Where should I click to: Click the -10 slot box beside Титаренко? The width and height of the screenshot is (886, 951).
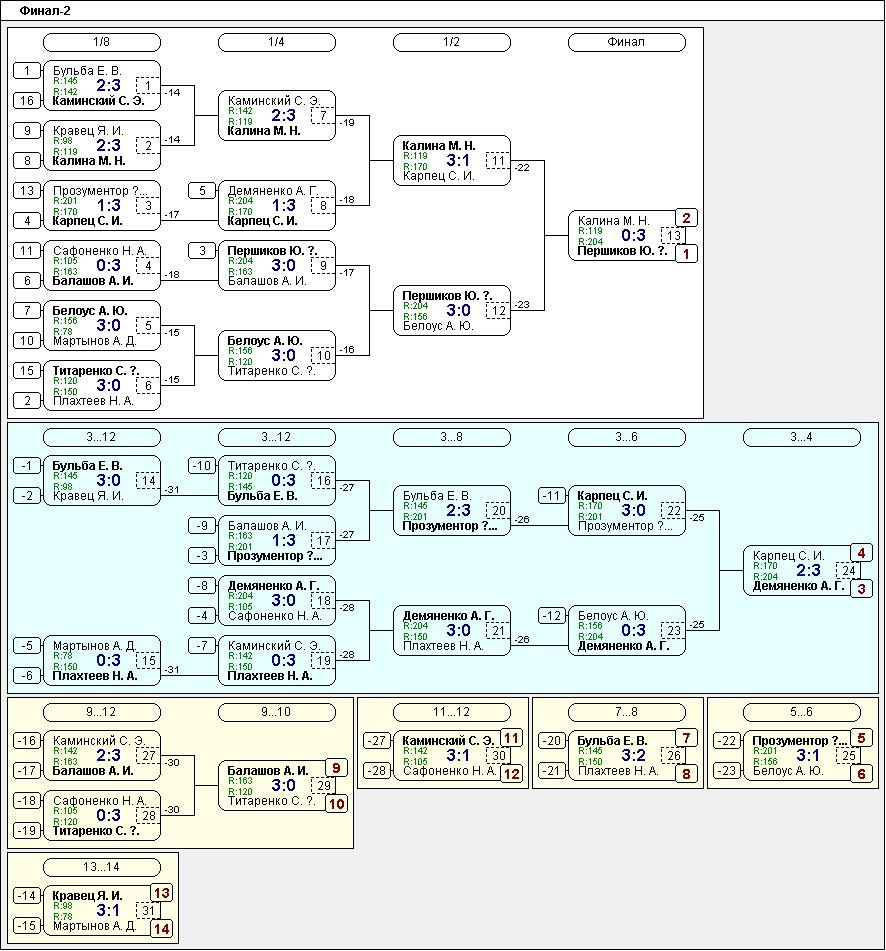pos(202,466)
